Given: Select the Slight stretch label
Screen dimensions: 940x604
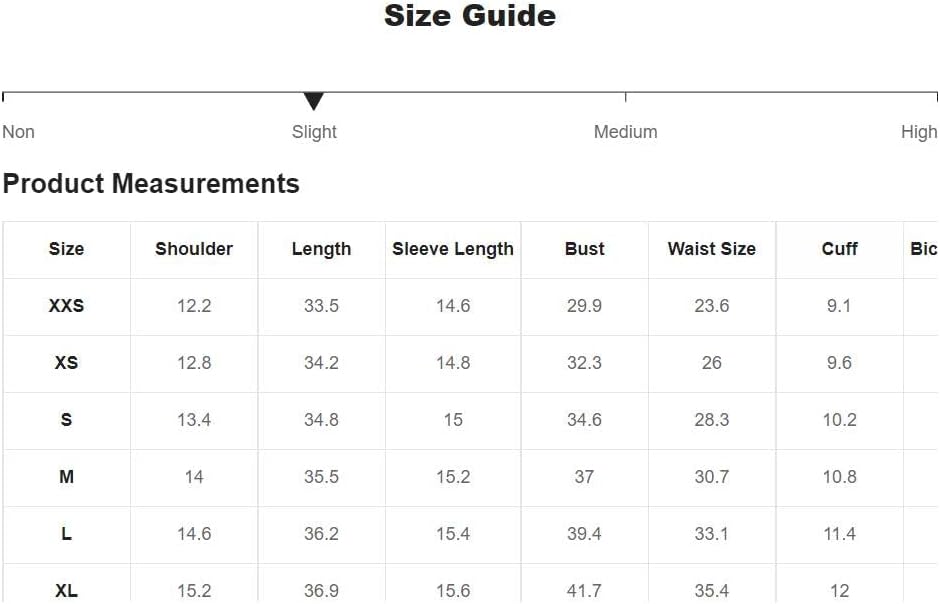Looking at the screenshot, I should [314, 132].
